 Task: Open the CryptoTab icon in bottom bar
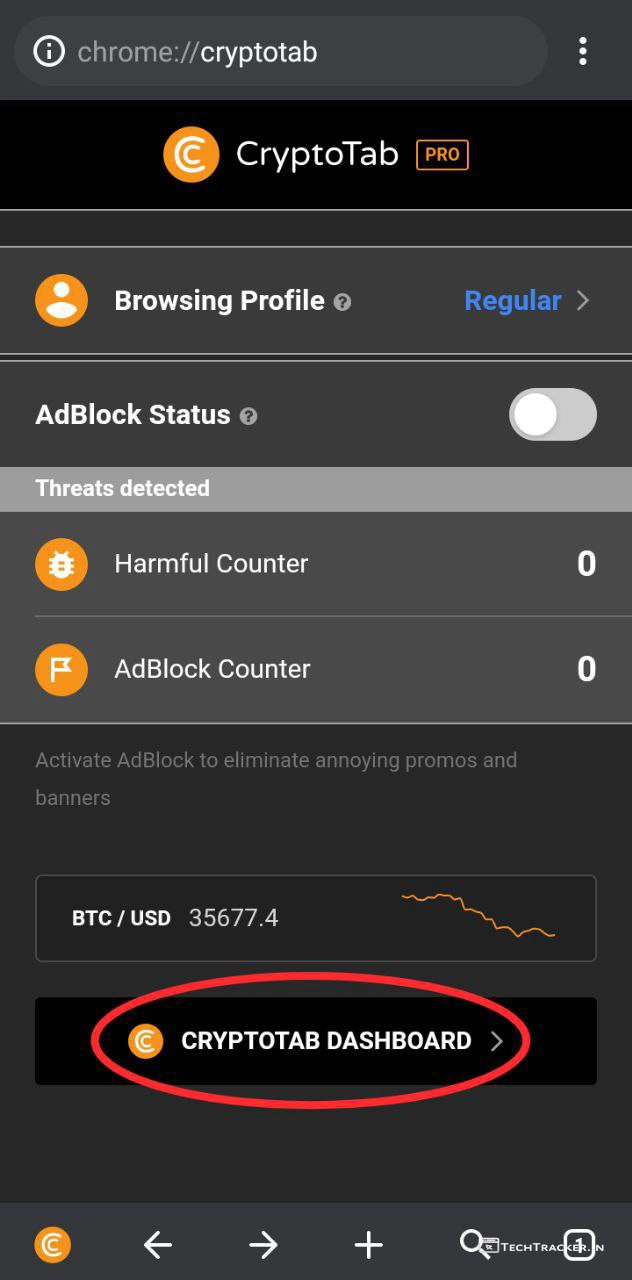point(53,1245)
